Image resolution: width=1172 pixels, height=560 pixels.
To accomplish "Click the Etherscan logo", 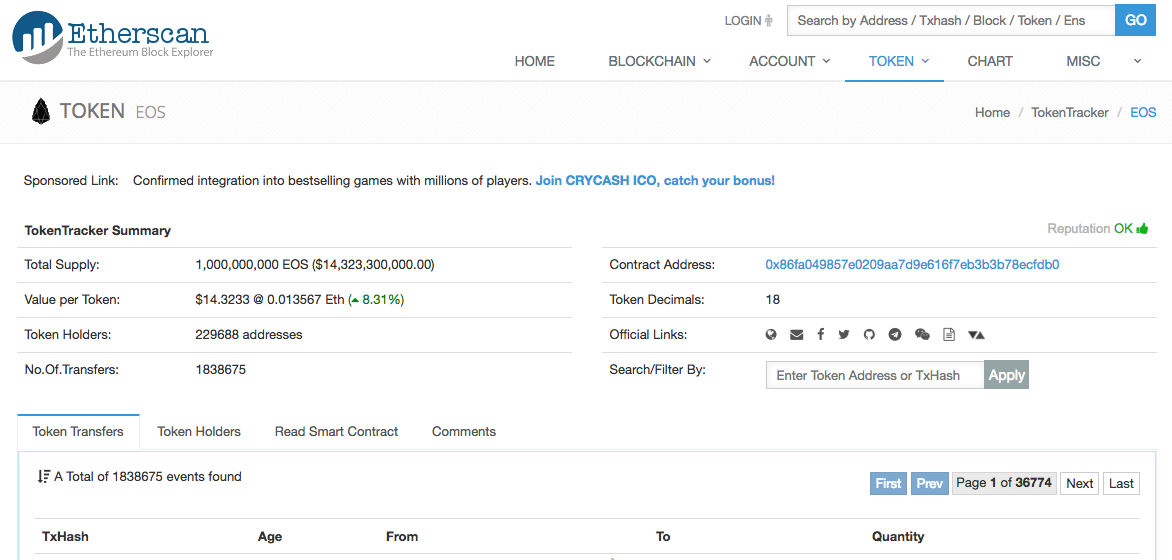I will click(x=113, y=37).
